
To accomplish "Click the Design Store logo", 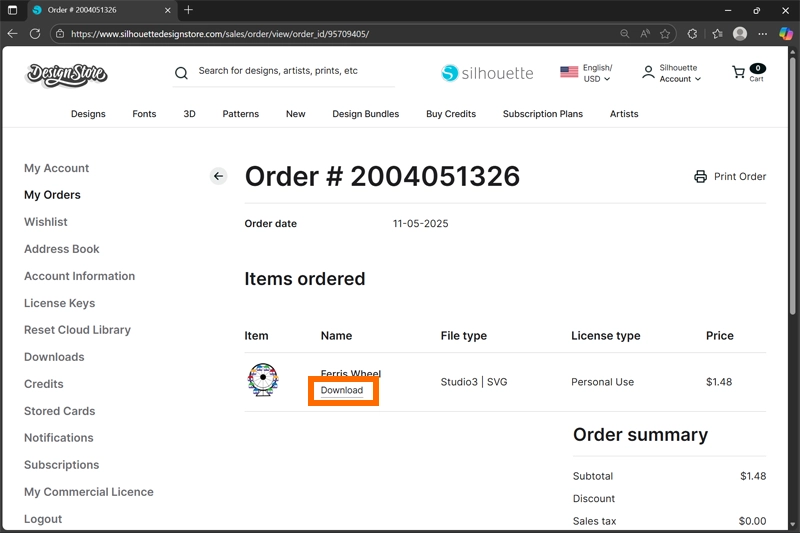I will click(x=66, y=73).
